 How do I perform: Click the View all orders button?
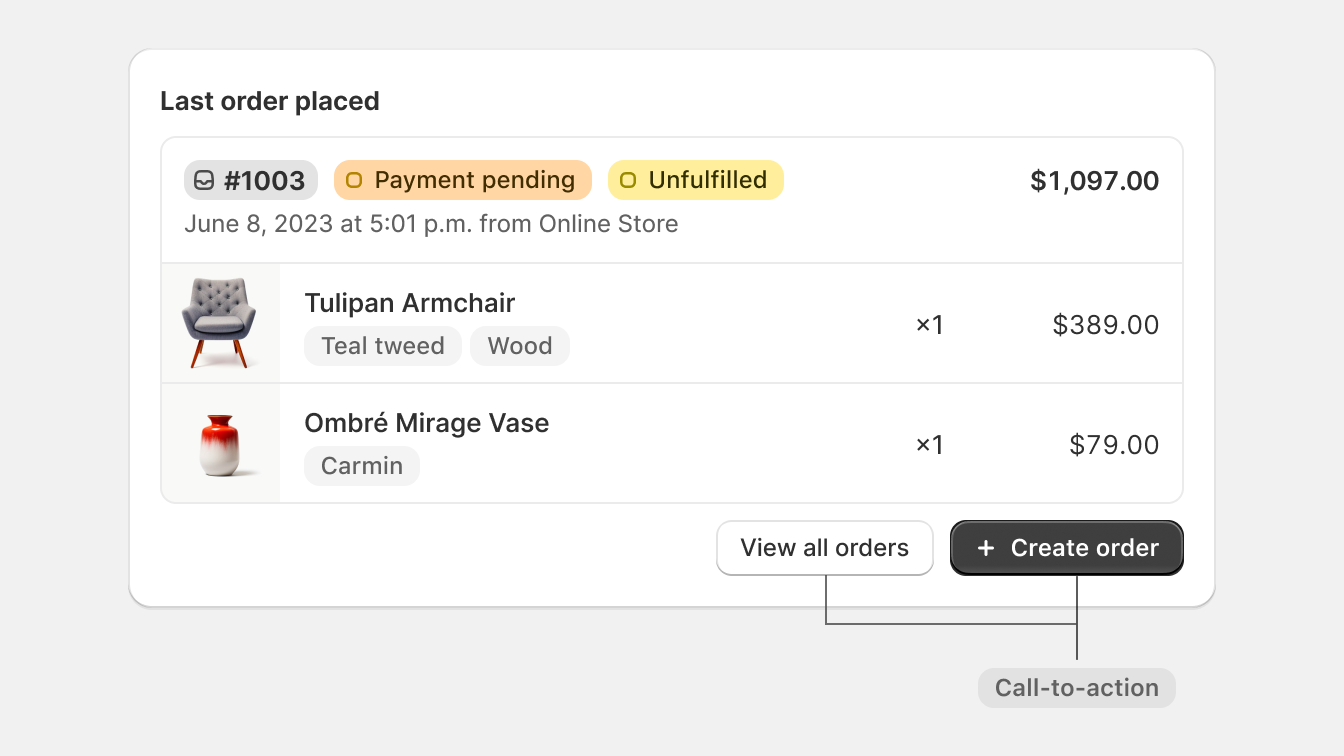[x=825, y=548]
